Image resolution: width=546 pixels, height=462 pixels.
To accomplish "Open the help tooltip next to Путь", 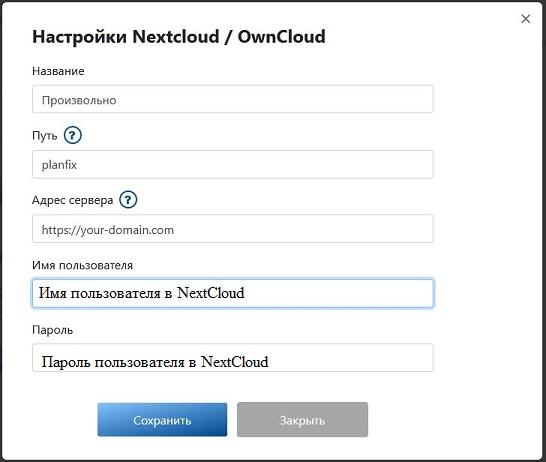I will (72, 135).
